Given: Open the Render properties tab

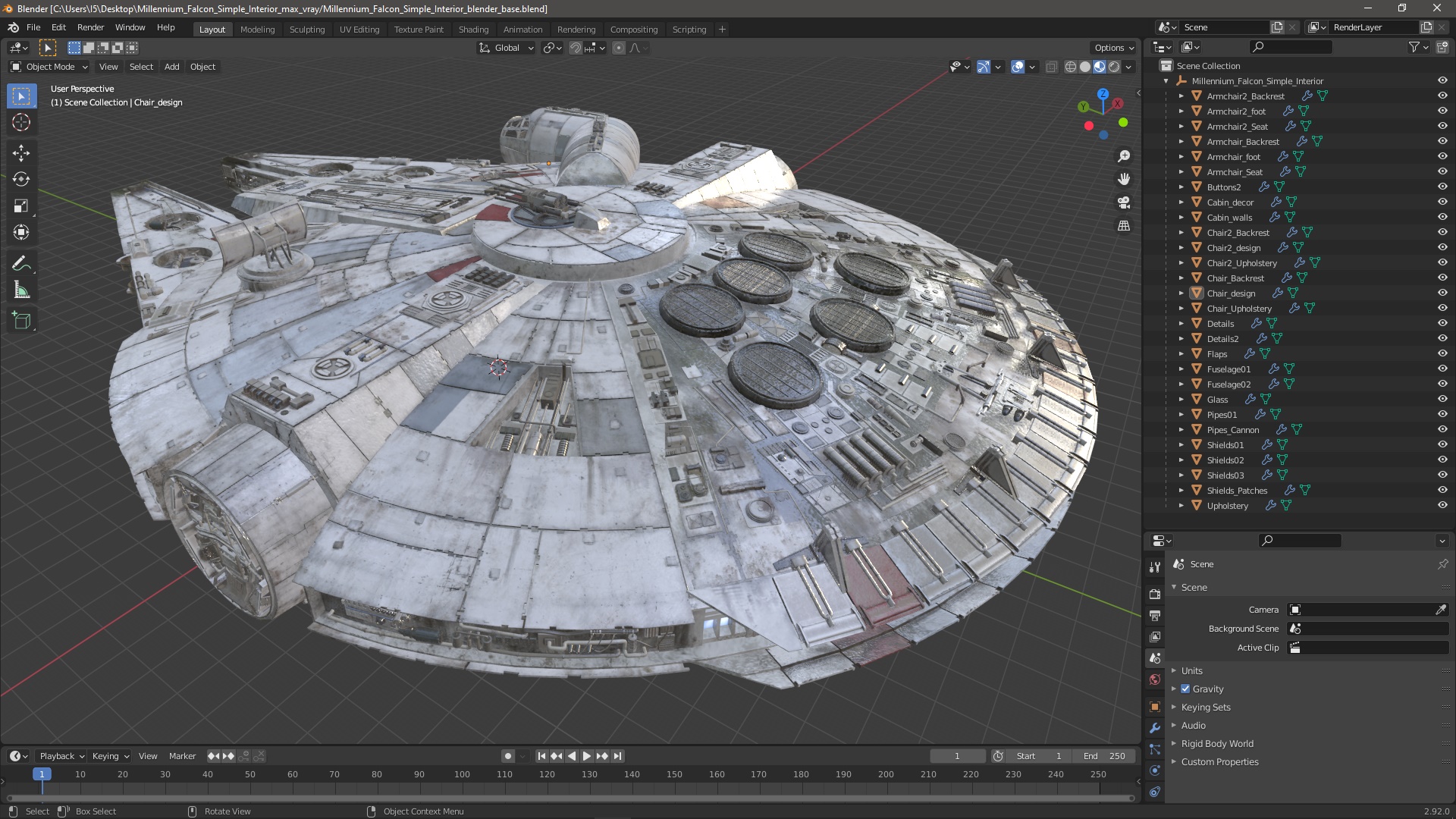Looking at the screenshot, I should 1155,594.
